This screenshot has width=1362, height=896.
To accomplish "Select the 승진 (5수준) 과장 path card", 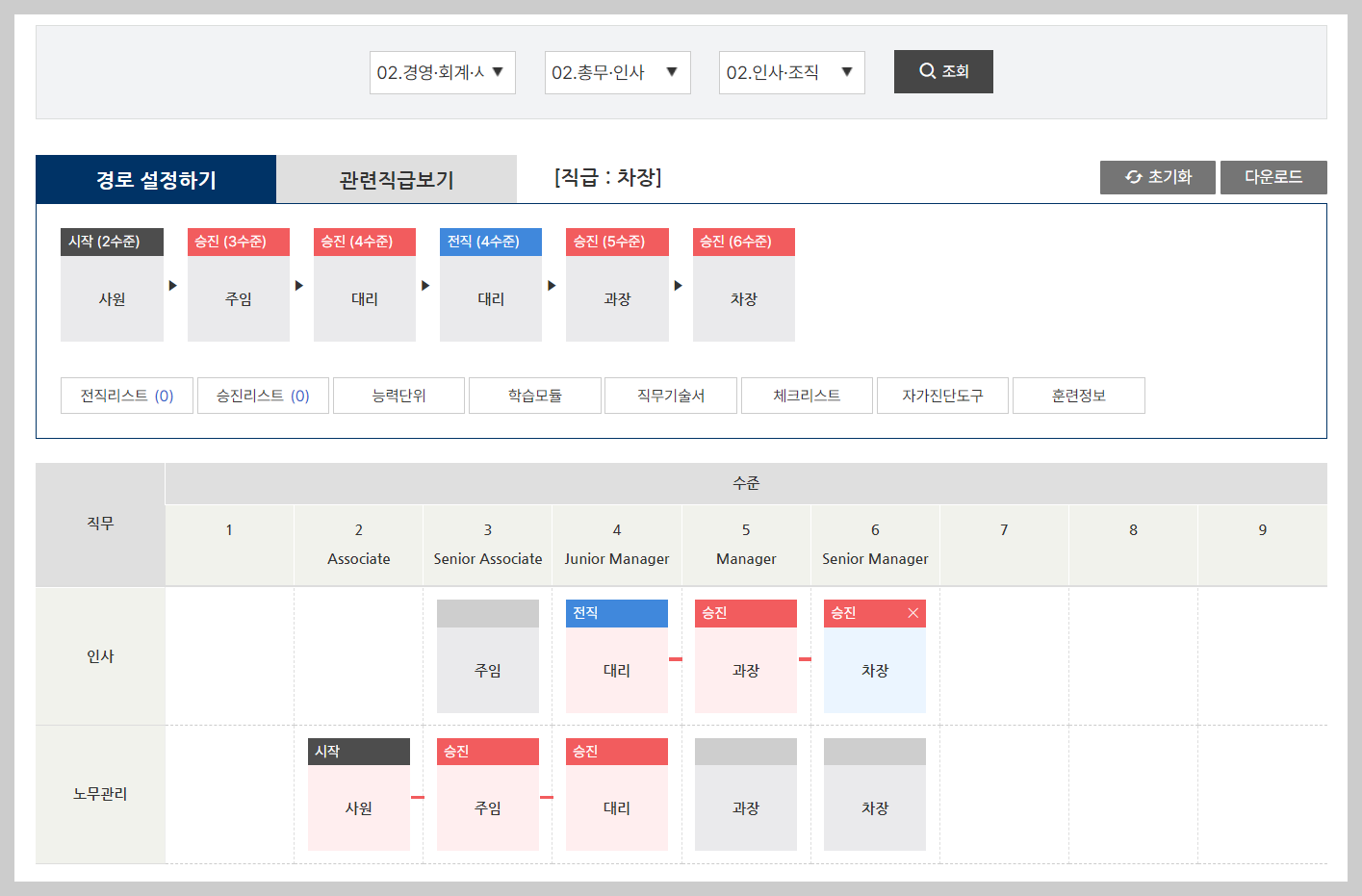I will (617, 284).
